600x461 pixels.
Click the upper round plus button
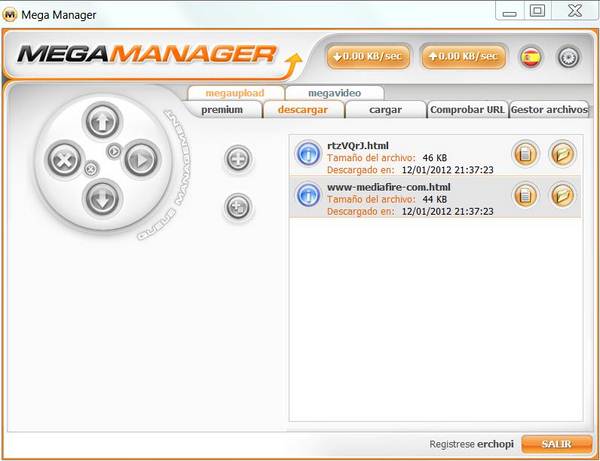pos(238,157)
